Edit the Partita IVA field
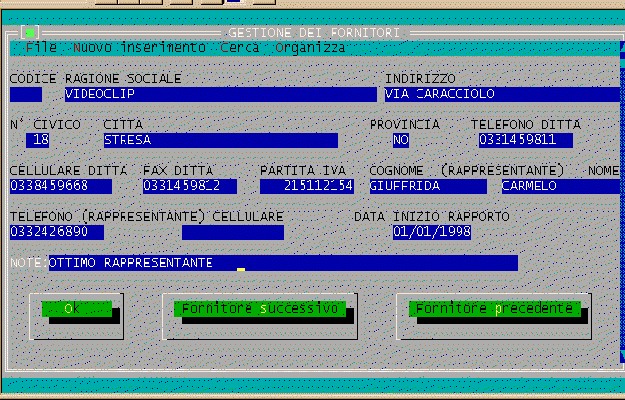The width and height of the screenshot is (625, 400). (x=307, y=186)
